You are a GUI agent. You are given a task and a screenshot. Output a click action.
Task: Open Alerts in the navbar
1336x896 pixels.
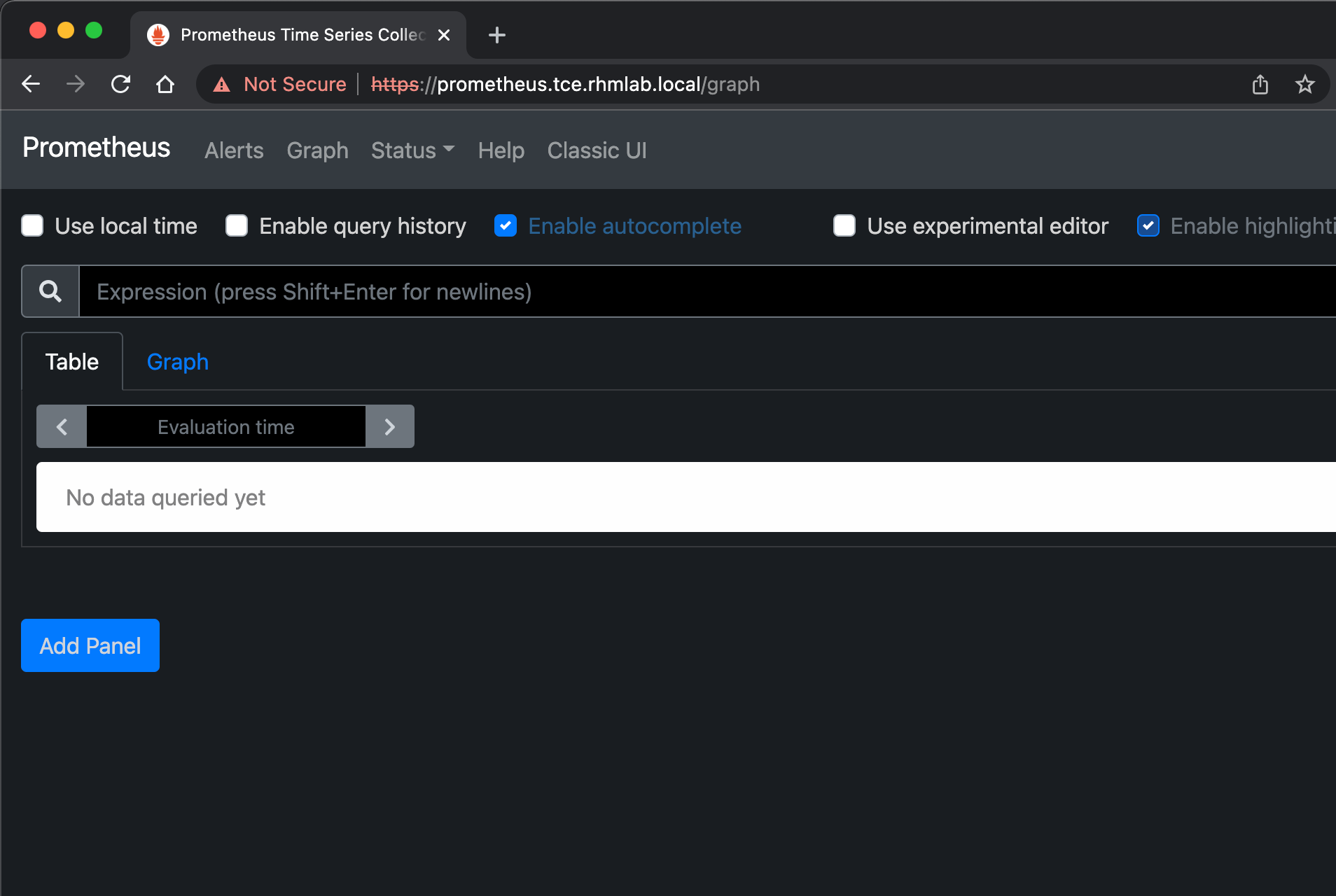234,150
